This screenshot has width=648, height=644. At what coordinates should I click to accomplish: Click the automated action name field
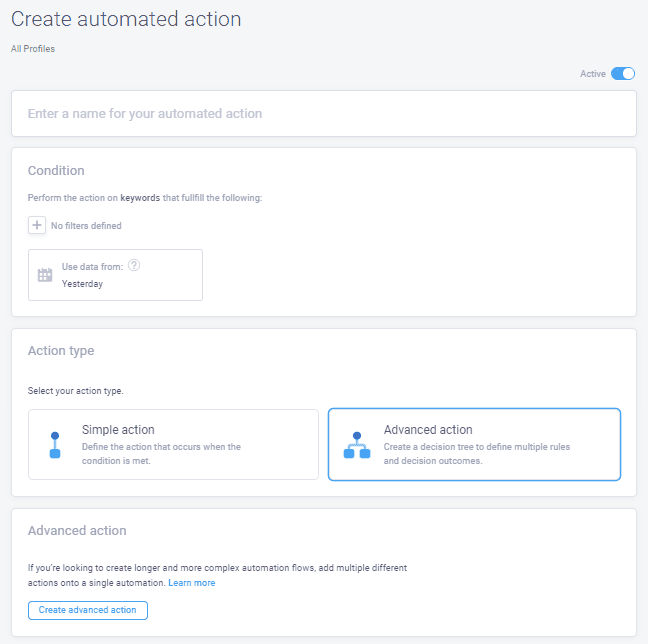click(323, 114)
